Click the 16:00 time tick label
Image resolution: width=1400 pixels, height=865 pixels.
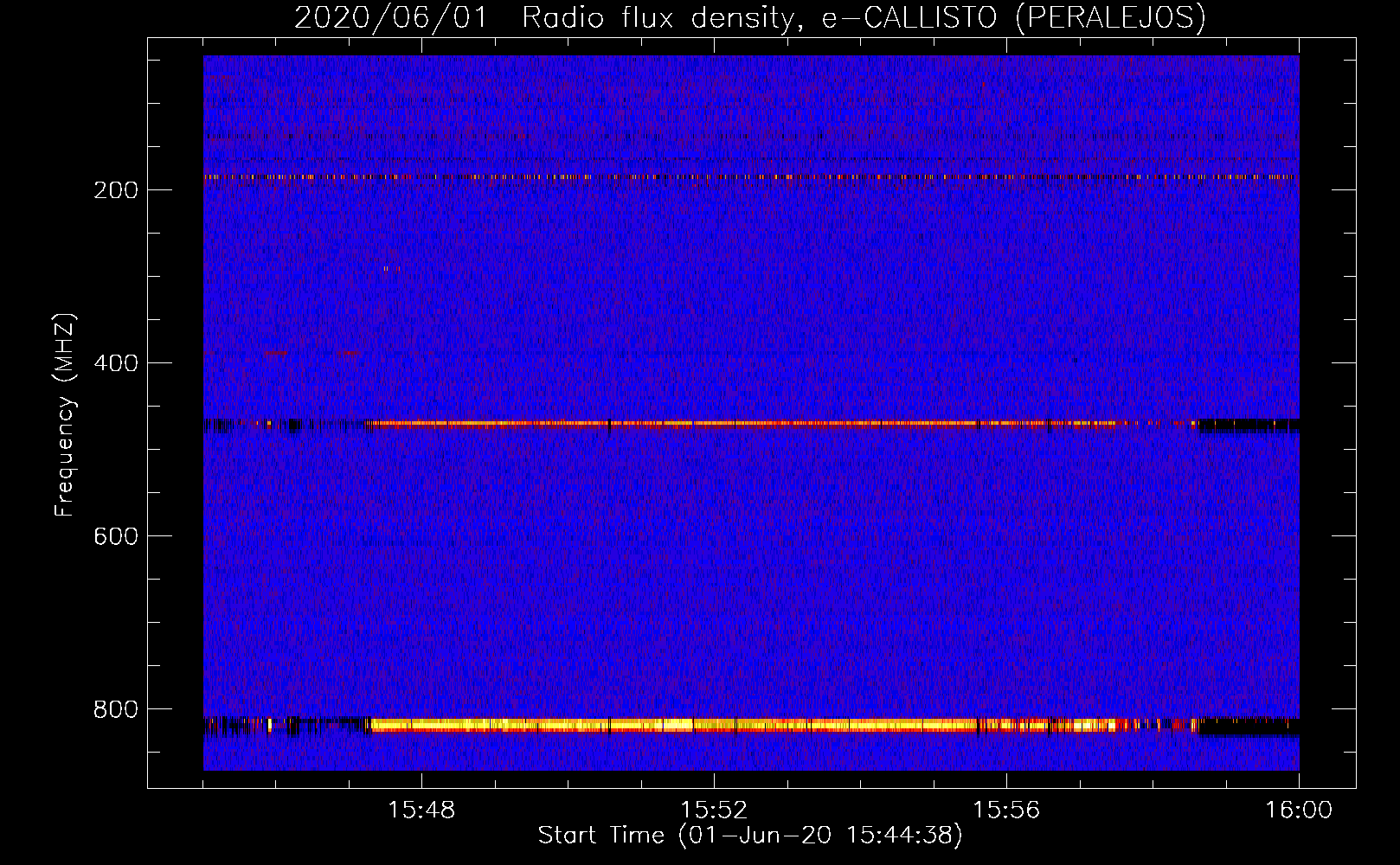click(1299, 811)
